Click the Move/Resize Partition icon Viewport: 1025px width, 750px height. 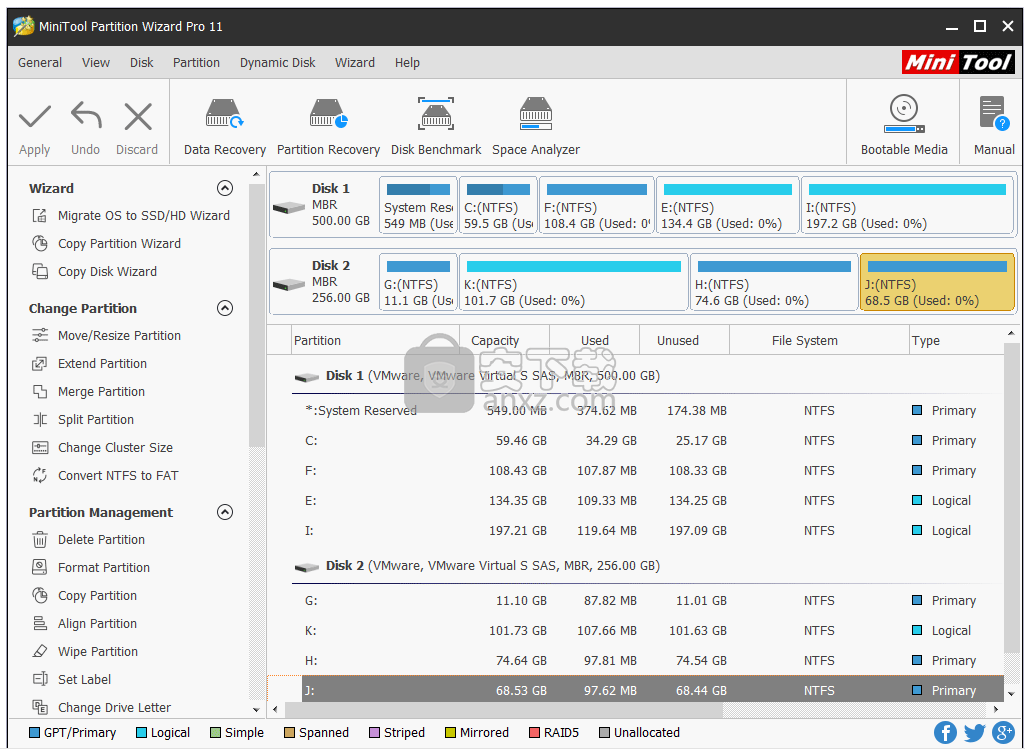[x=40, y=335]
